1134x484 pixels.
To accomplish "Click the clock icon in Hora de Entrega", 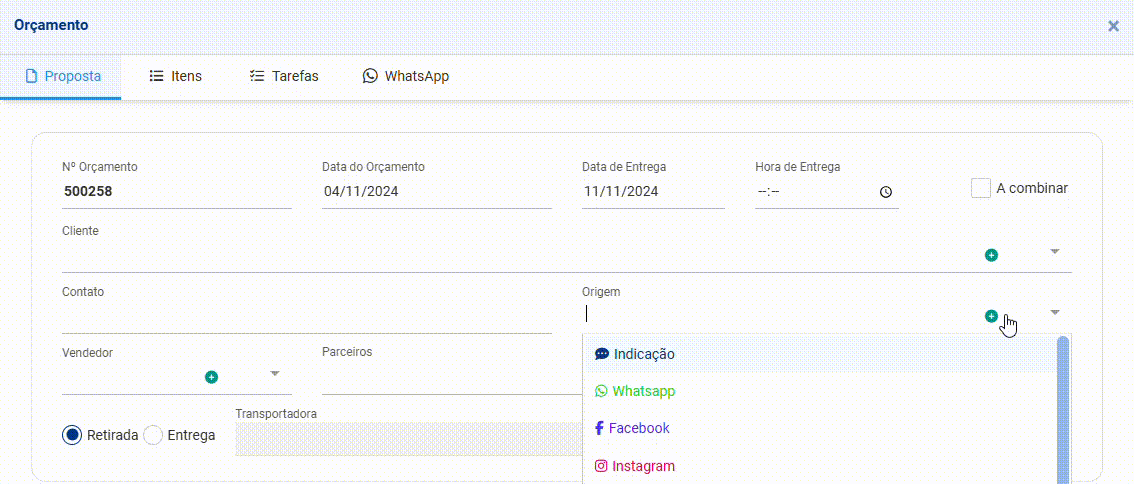I will 885,192.
